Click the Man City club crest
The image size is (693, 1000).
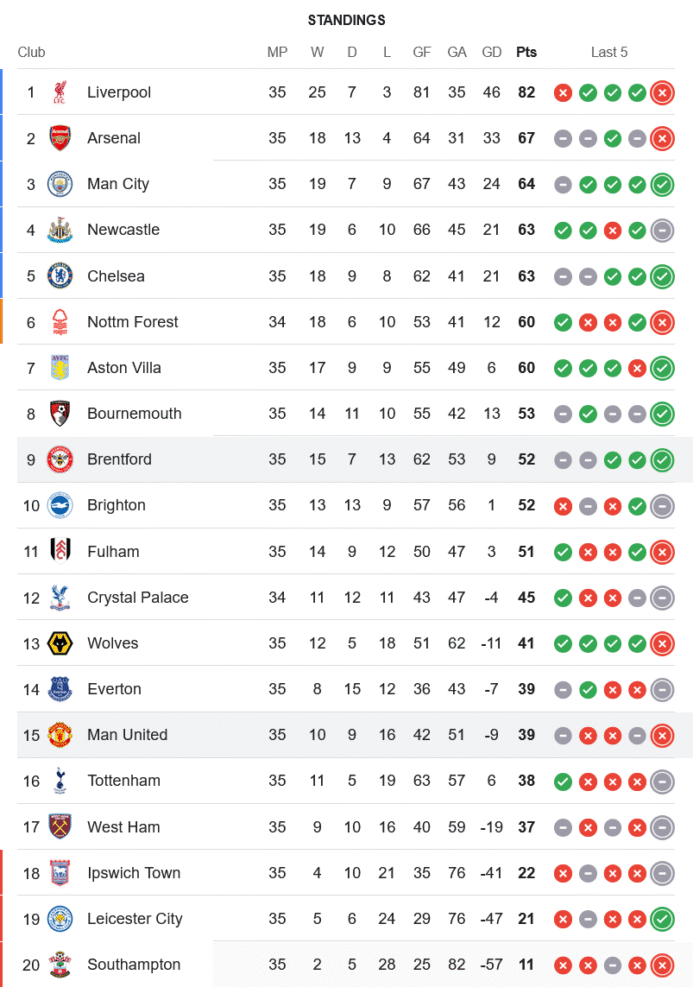point(60,184)
